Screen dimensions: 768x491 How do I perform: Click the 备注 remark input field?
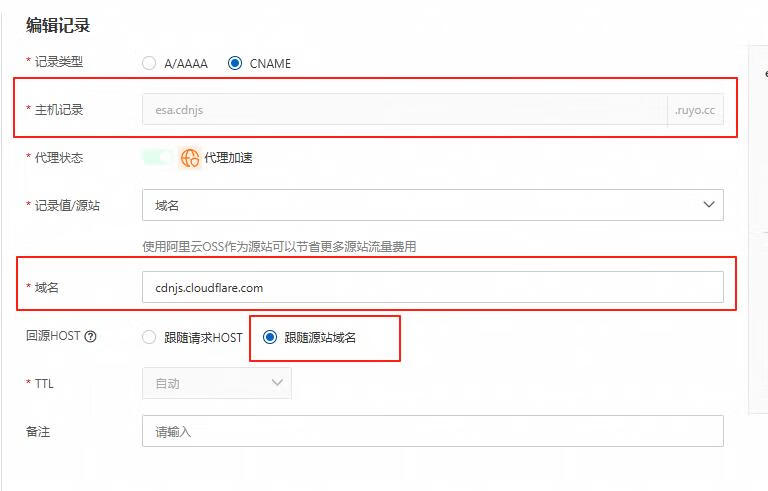(432, 431)
